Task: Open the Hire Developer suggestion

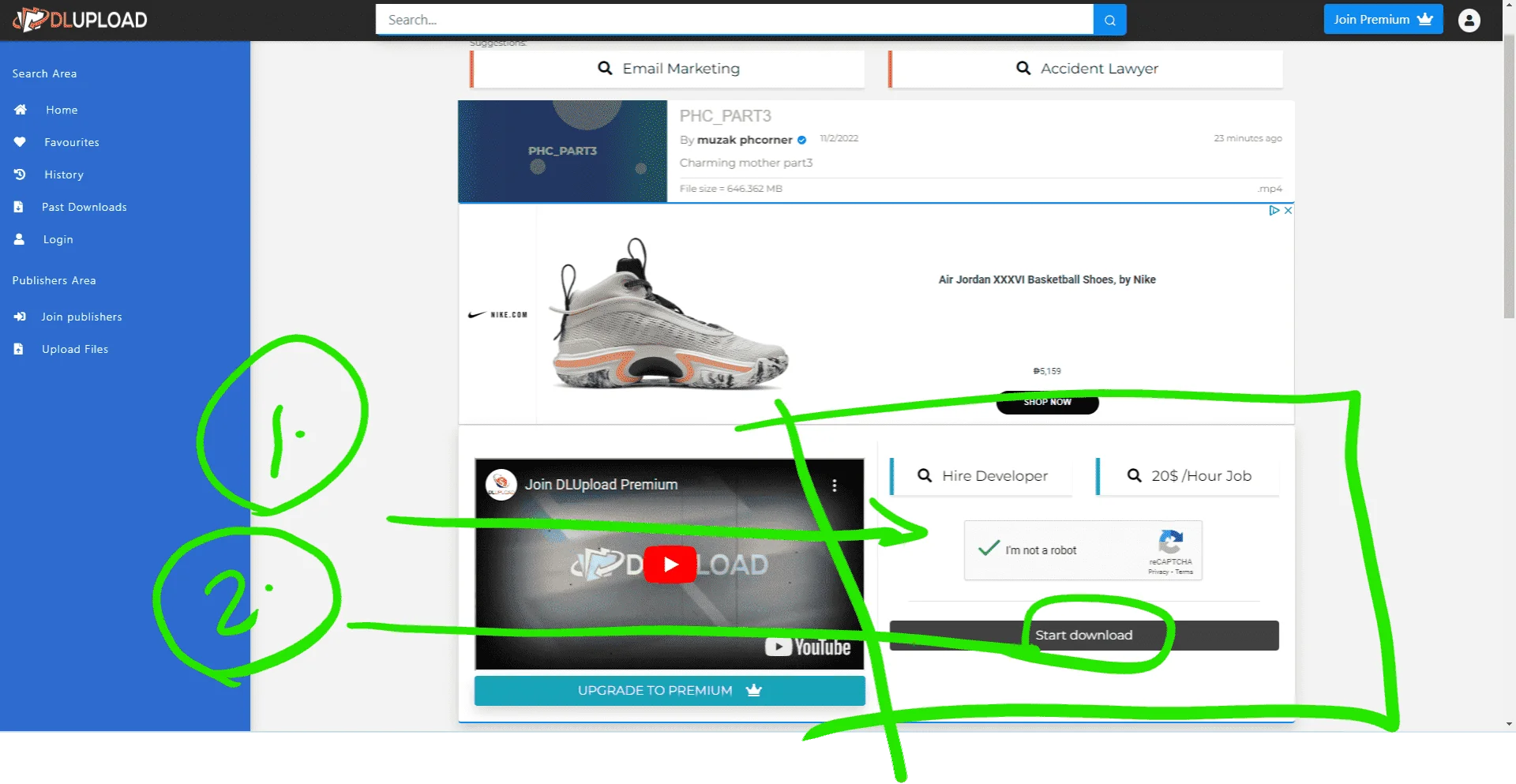Action: pos(981,476)
